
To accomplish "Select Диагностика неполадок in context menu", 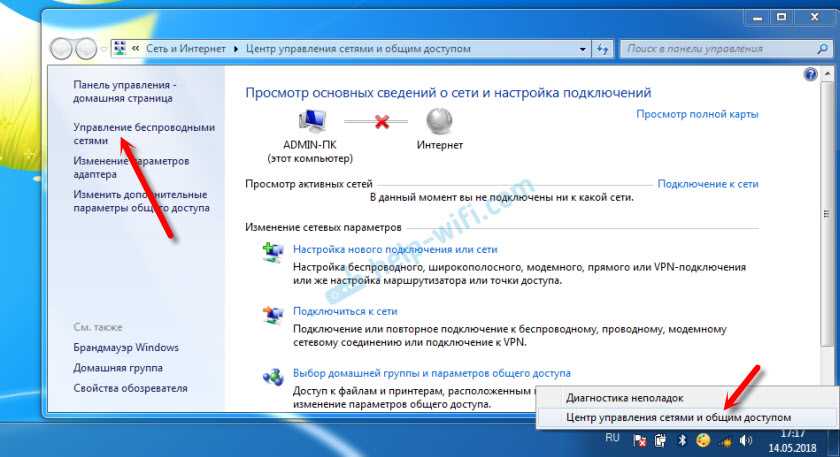I will pos(625,398).
